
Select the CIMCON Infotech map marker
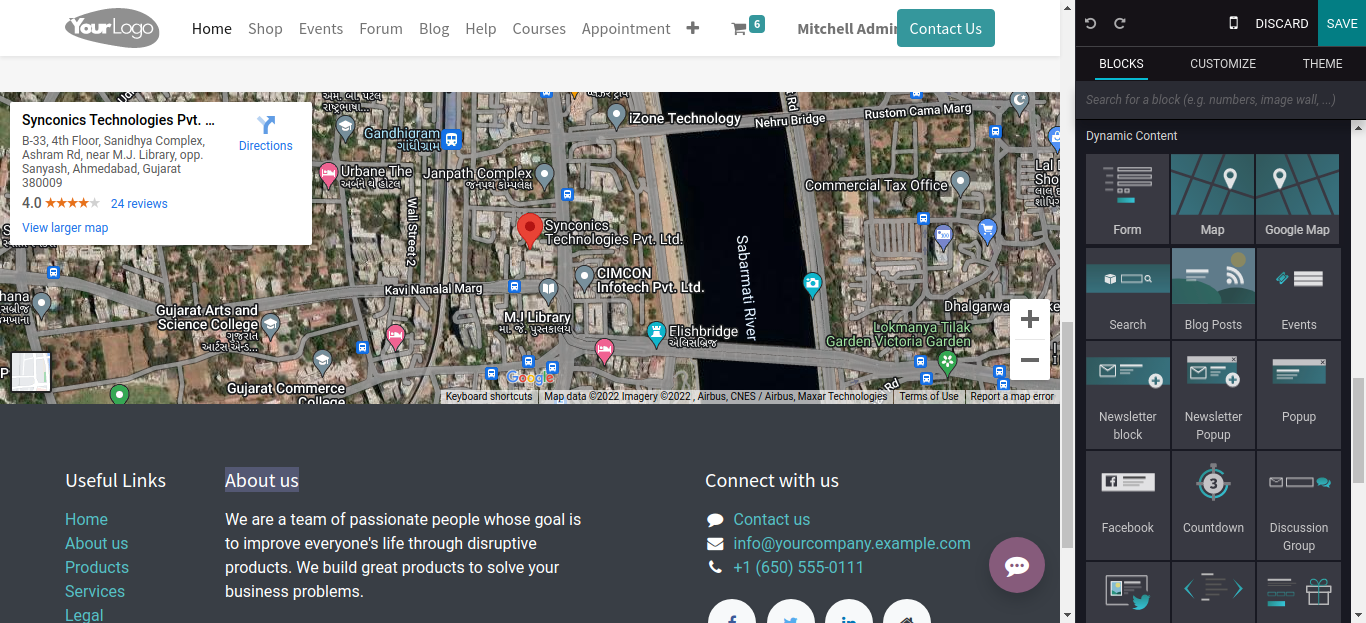[x=584, y=277]
